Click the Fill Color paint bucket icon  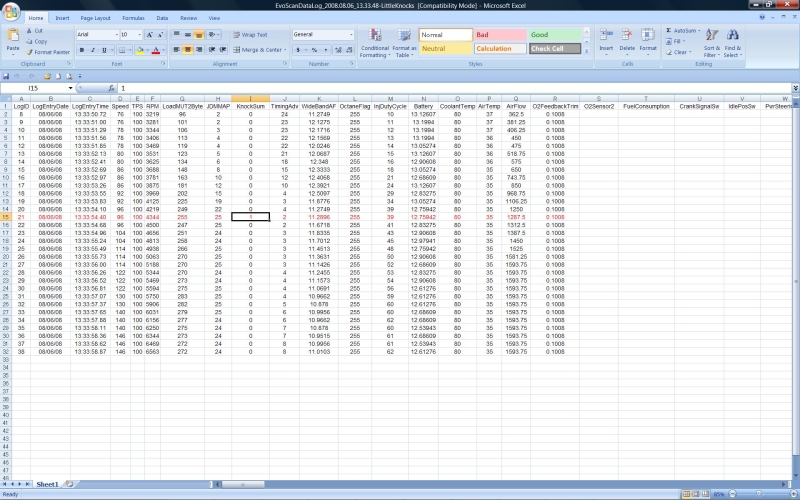point(141,50)
